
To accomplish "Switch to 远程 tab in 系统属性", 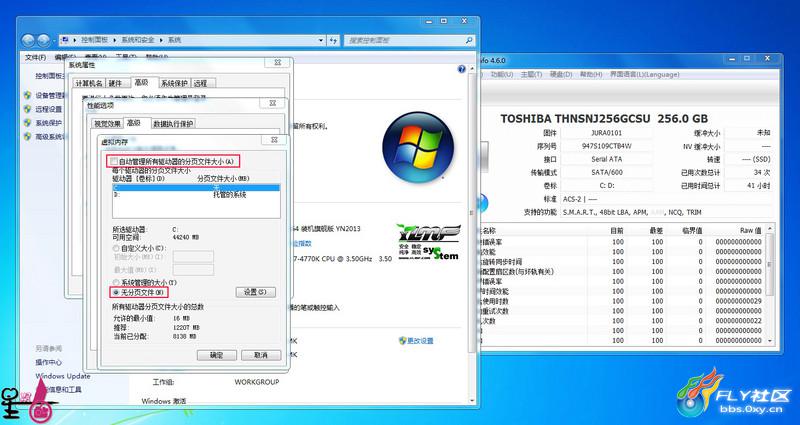I will (x=201, y=83).
